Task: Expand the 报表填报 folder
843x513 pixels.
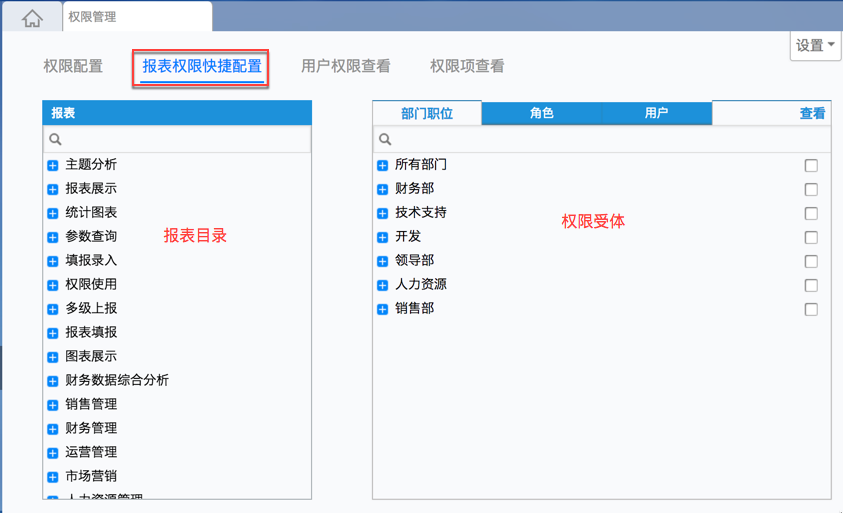Action: tap(53, 333)
